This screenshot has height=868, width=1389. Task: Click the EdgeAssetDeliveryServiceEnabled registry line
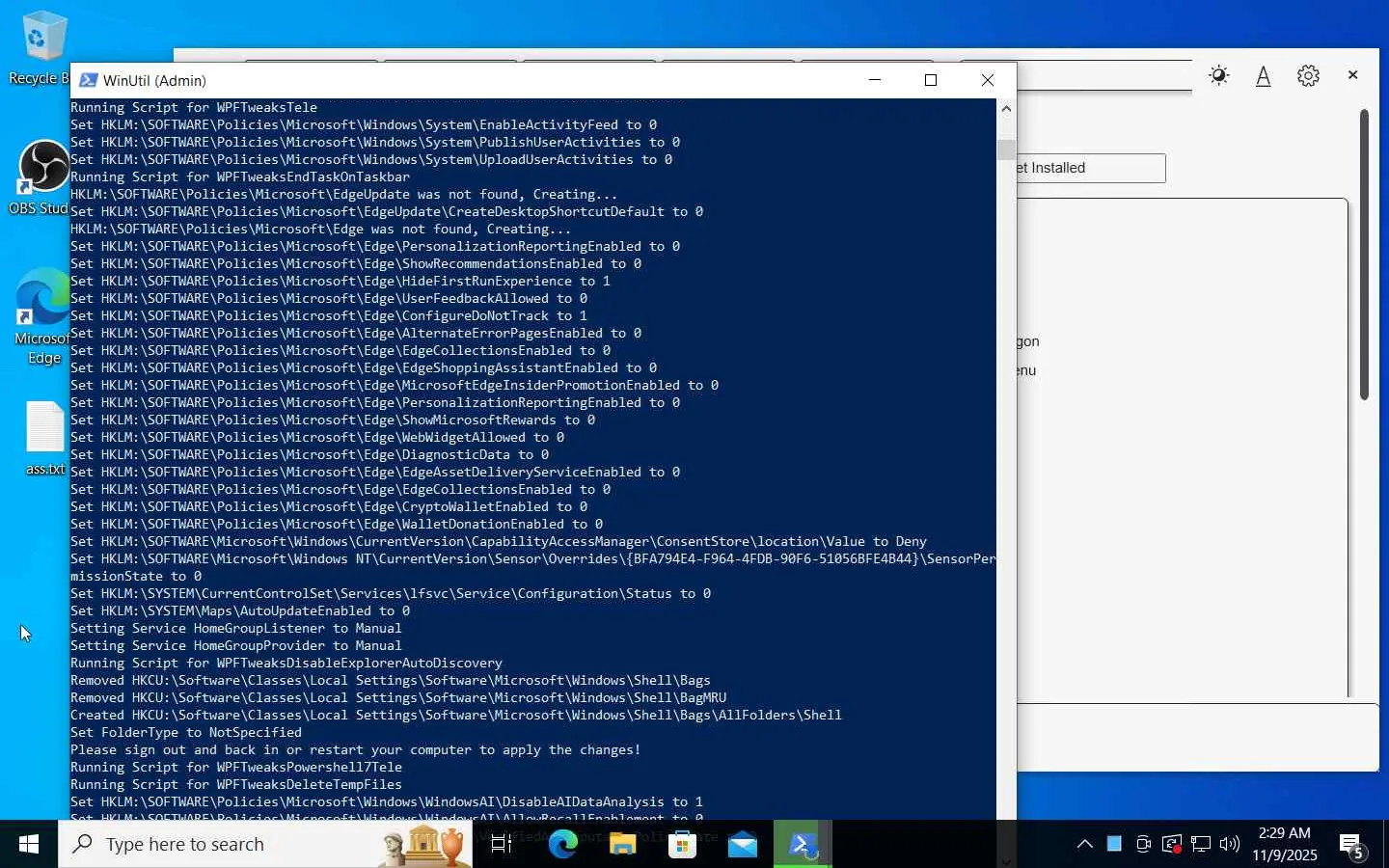click(x=375, y=472)
